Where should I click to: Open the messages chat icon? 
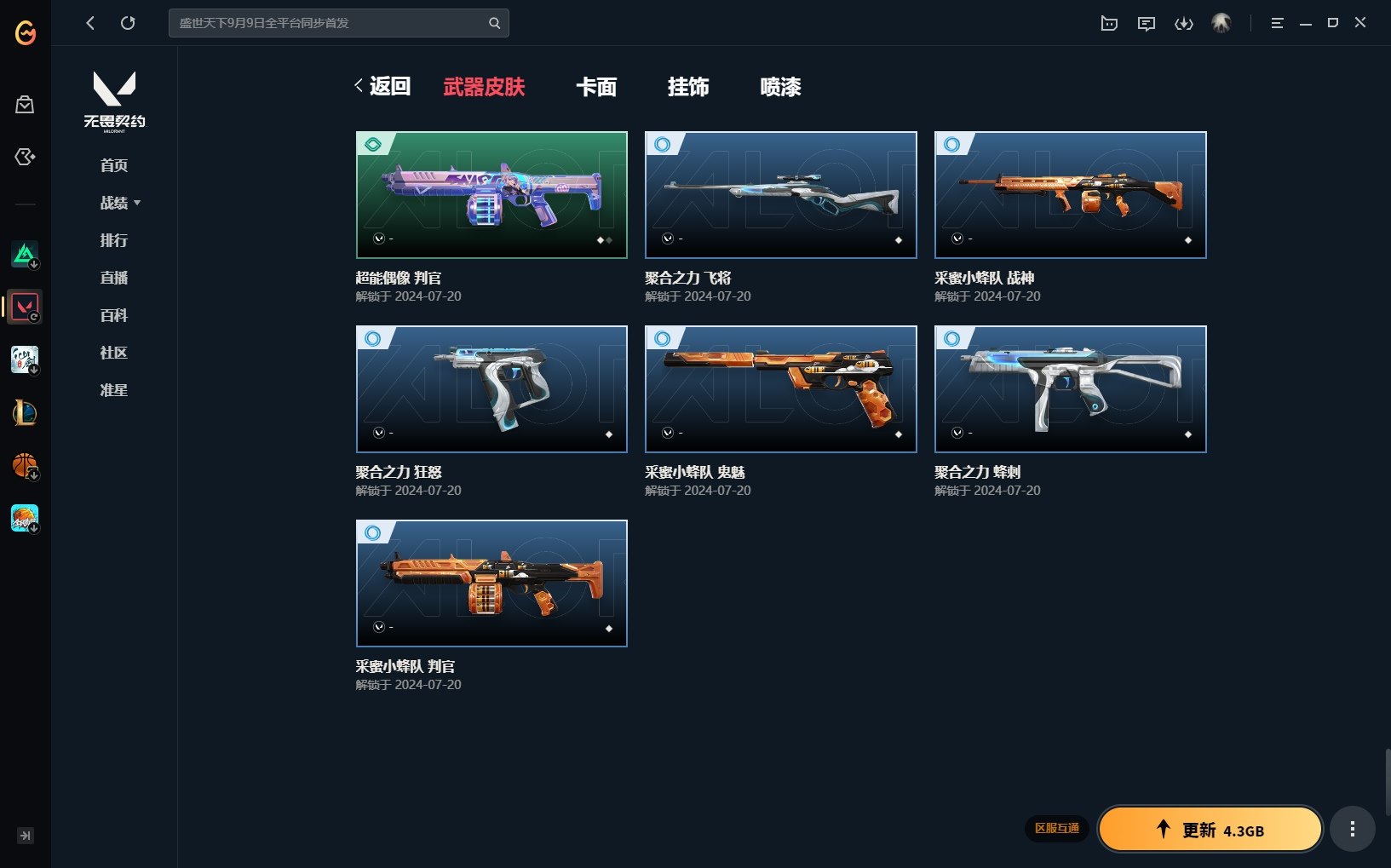[x=1147, y=23]
